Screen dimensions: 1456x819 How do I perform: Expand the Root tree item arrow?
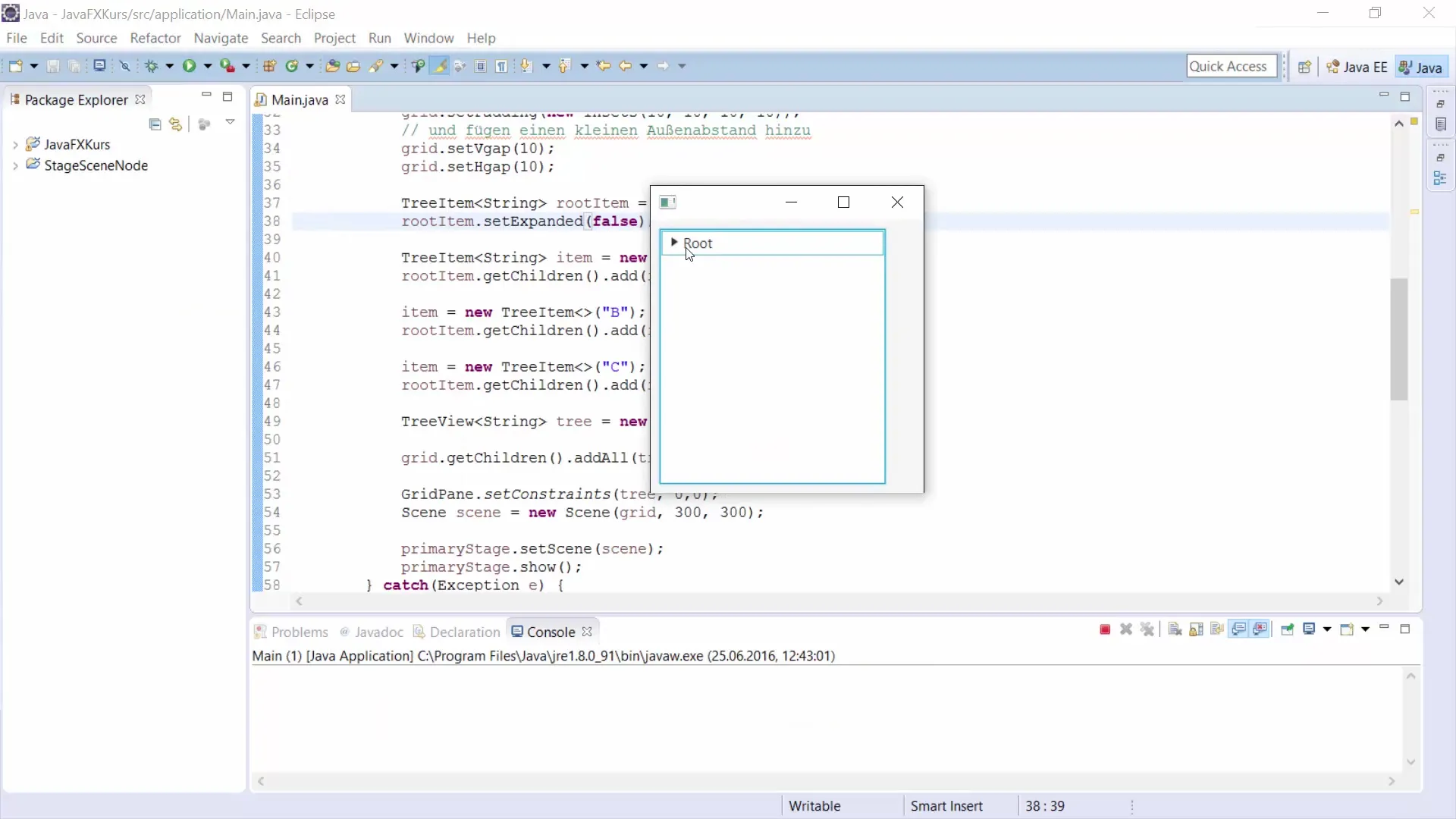673,243
